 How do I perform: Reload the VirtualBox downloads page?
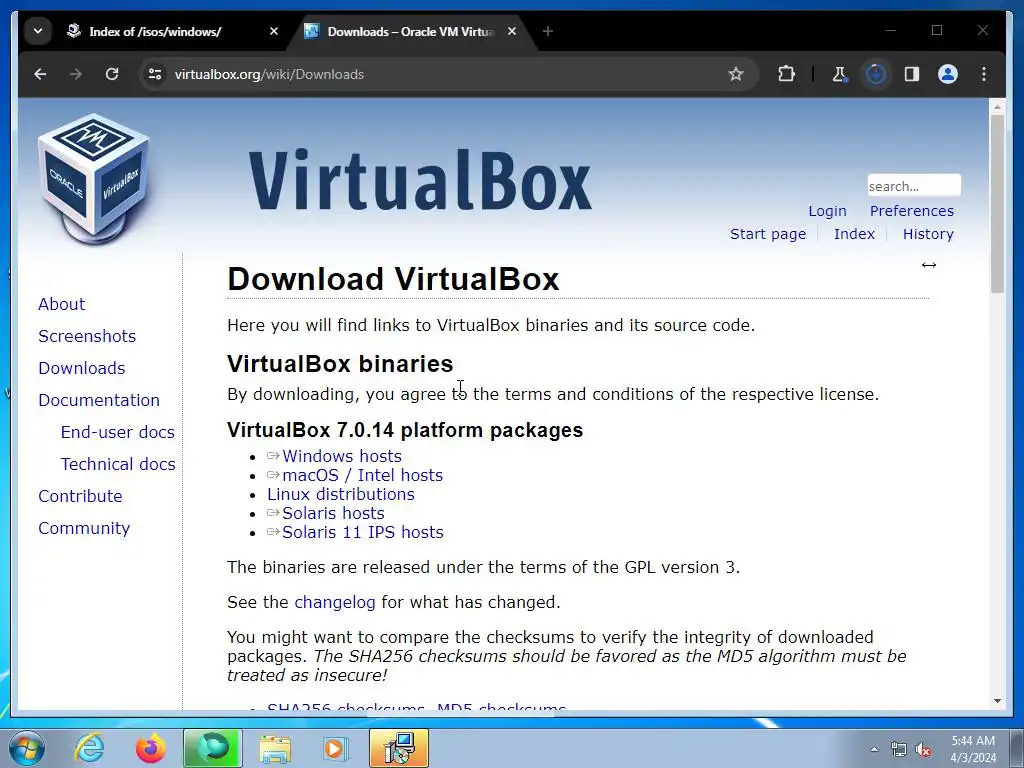[x=112, y=74]
